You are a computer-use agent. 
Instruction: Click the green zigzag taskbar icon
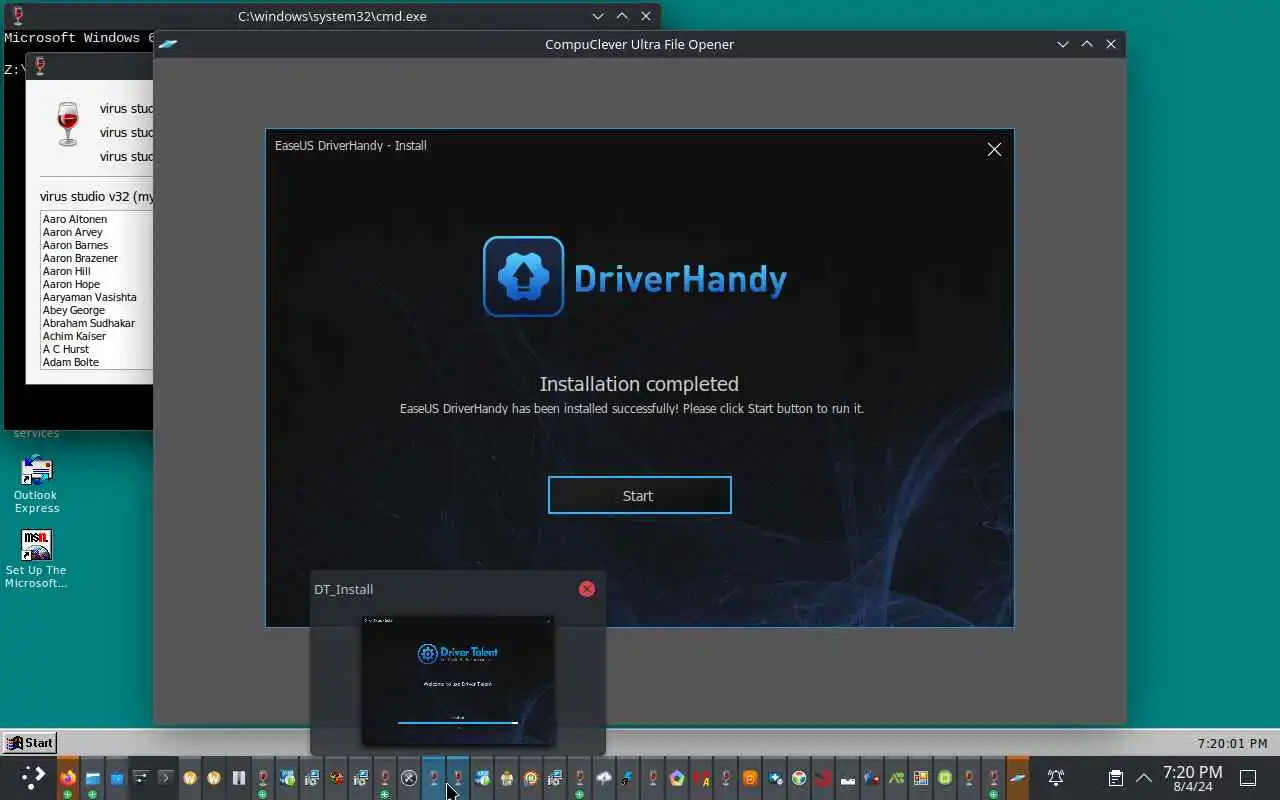point(897,778)
